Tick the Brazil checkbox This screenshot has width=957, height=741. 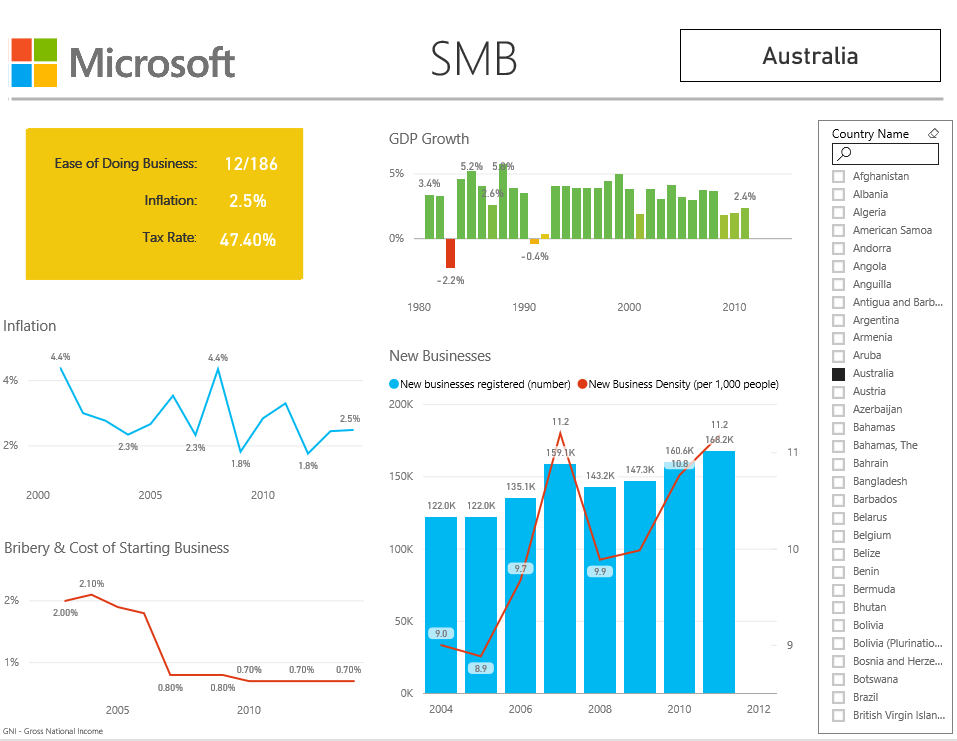(x=838, y=697)
